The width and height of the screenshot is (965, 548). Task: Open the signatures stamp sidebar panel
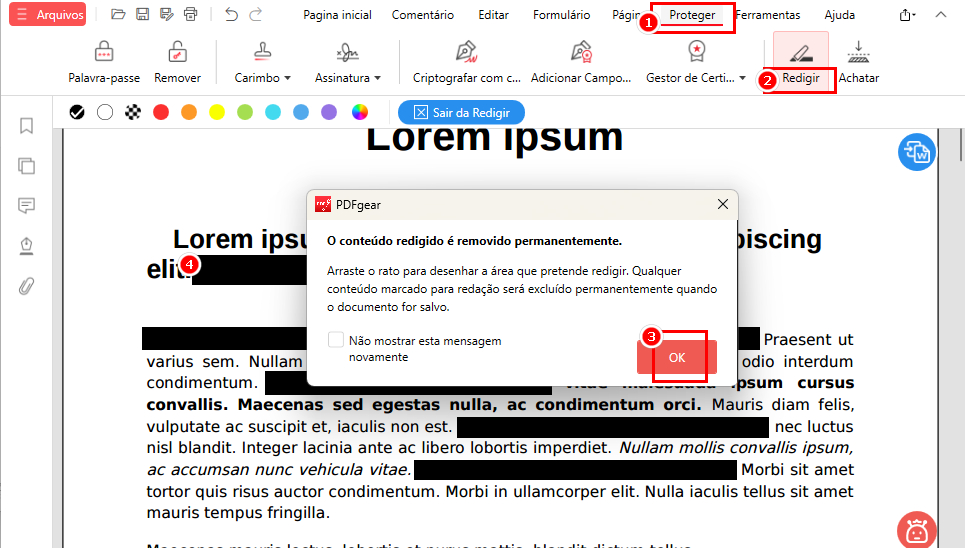pos(26,246)
